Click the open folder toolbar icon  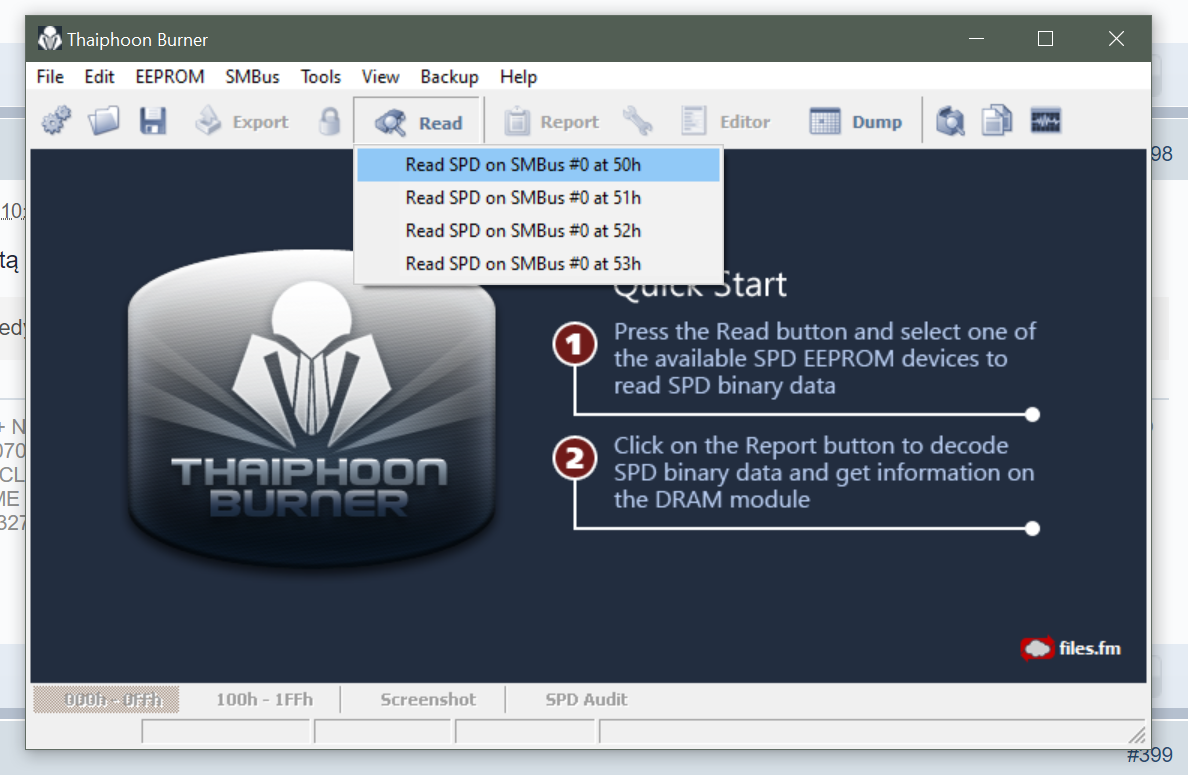click(x=104, y=122)
